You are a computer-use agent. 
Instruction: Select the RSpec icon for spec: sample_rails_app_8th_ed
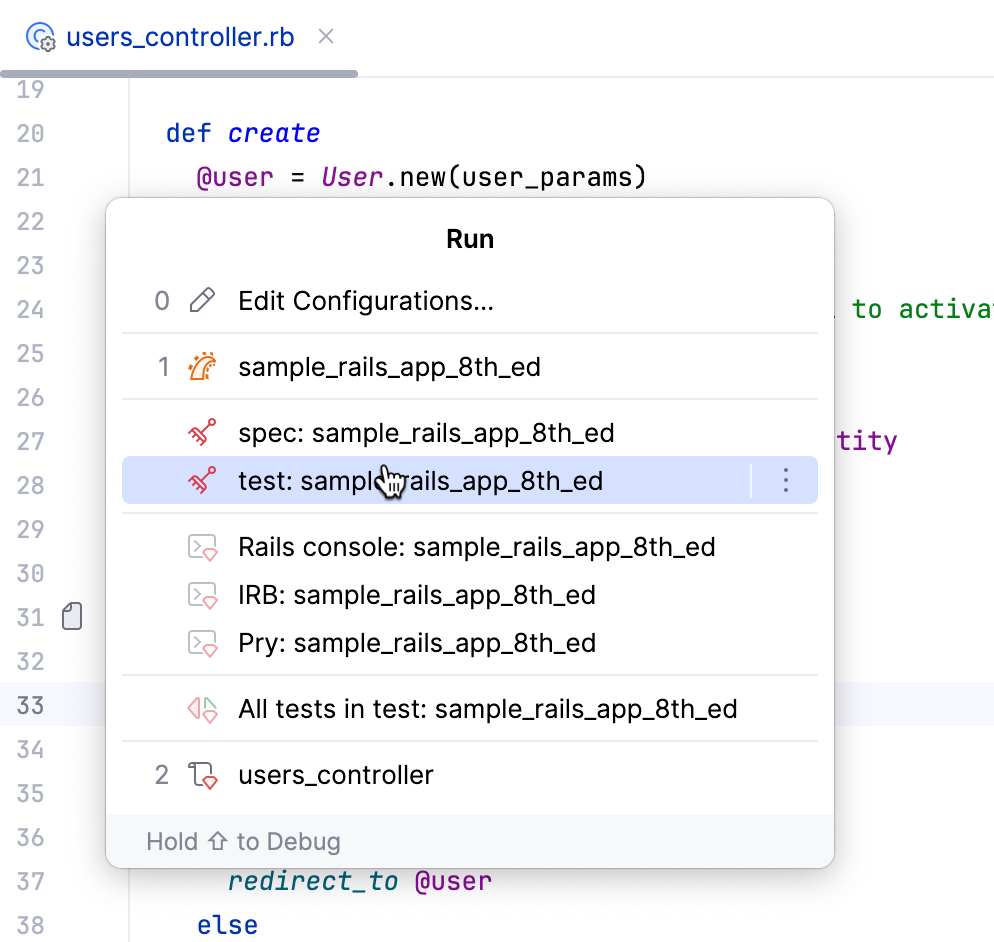tap(202, 433)
